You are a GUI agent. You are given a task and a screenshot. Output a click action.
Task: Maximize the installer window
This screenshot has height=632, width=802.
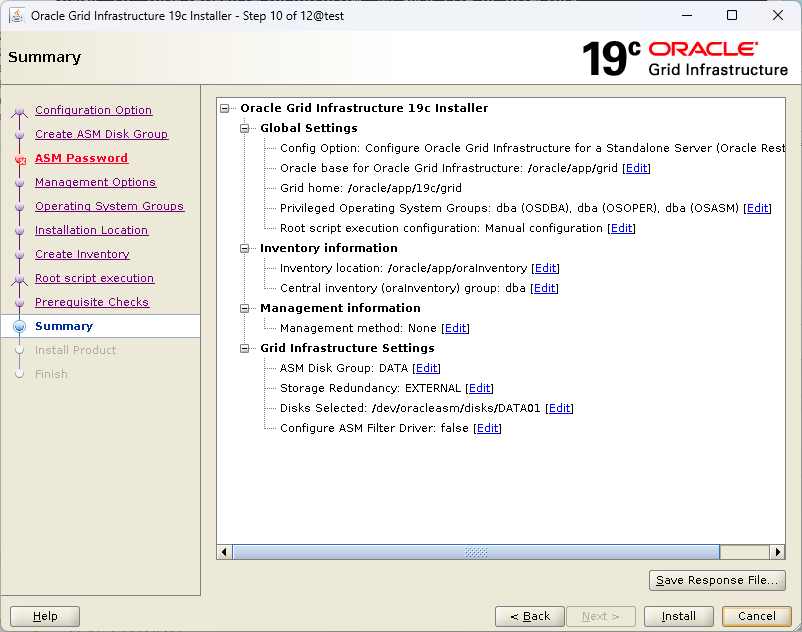click(x=732, y=15)
